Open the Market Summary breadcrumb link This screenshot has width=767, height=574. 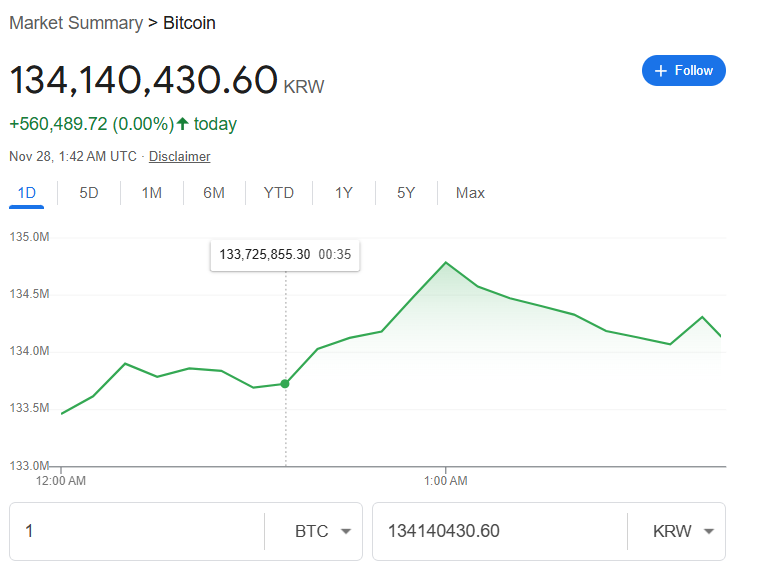tap(76, 23)
